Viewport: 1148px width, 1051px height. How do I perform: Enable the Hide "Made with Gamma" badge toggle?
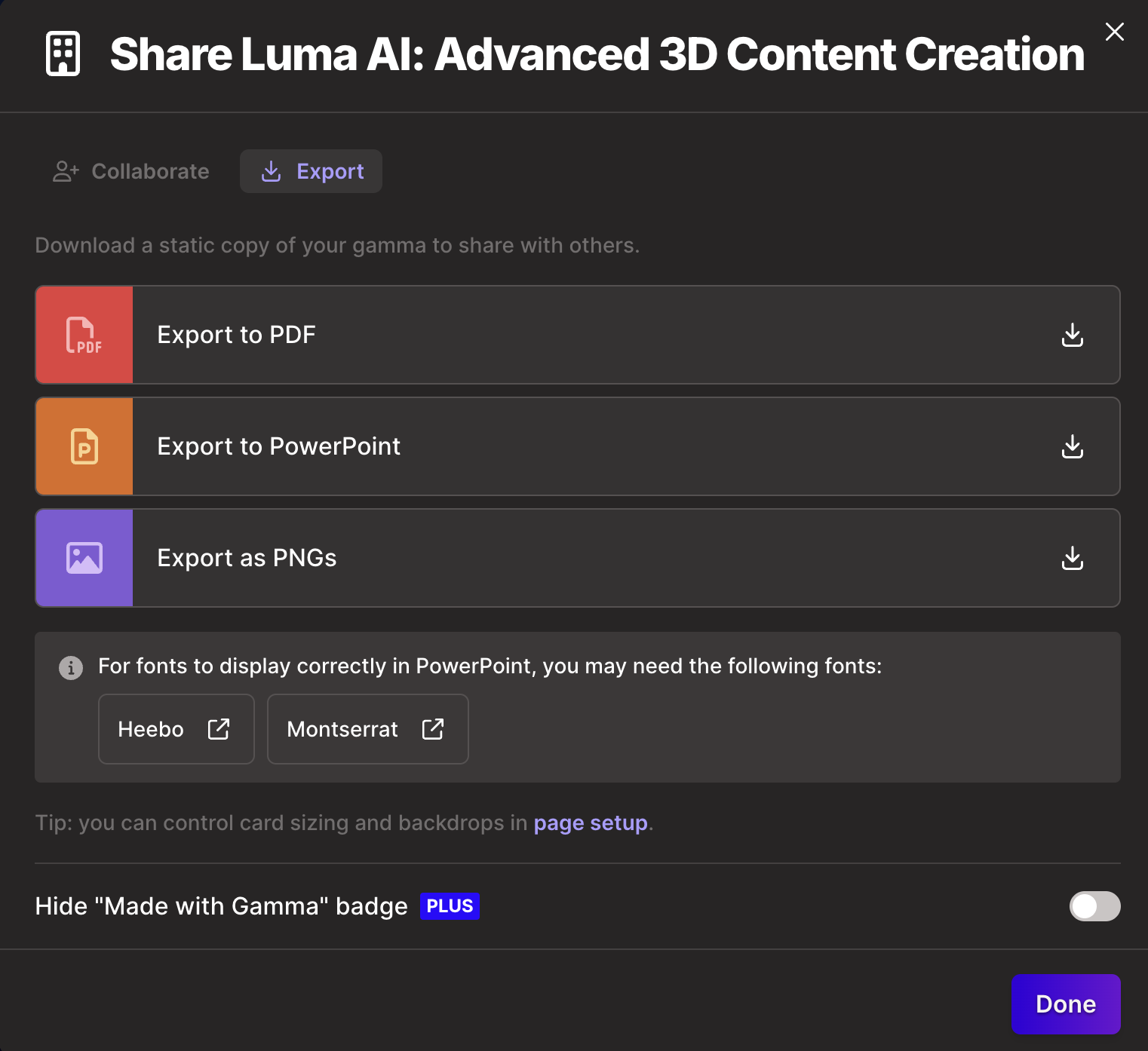1094,906
